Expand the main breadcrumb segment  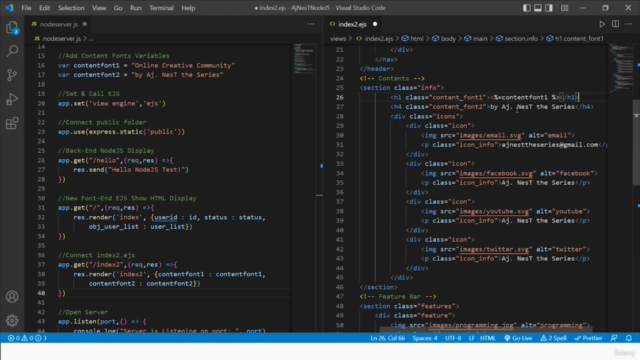(x=480, y=38)
